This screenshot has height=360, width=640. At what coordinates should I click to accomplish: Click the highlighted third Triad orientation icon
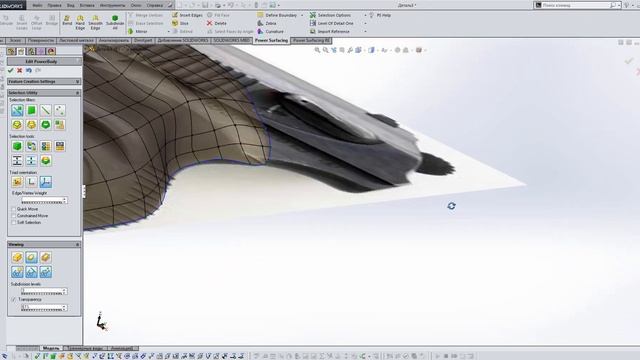pyautogui.click(x=46, y=182)
